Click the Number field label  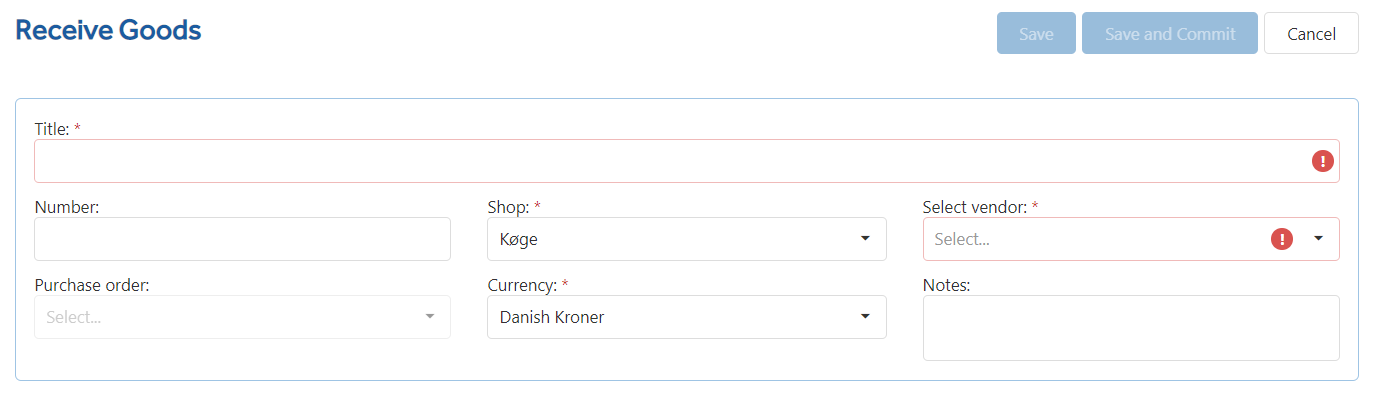click(x=66, y=207)
